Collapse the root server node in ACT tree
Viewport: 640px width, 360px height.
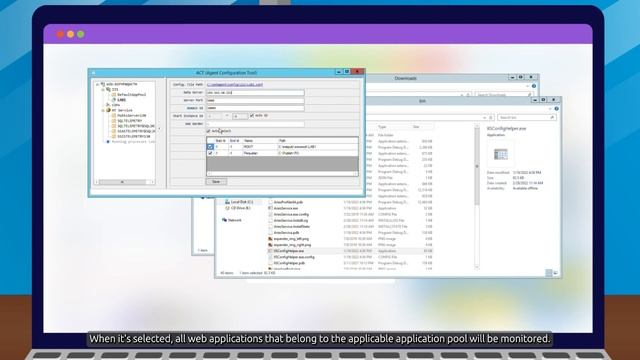pyautogui.click(x=98, y=84)
